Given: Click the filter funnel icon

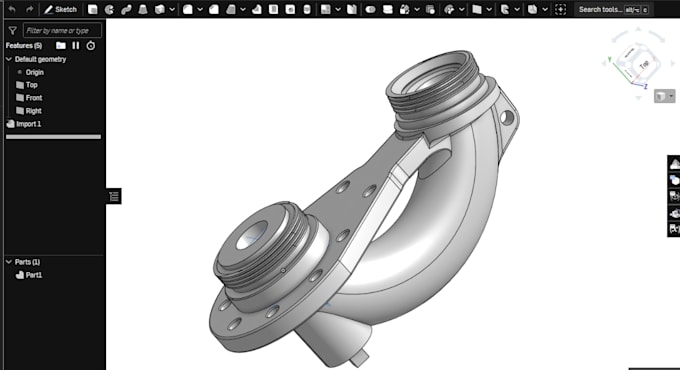Looking at the screenshot, I should [x=13, y=30].
